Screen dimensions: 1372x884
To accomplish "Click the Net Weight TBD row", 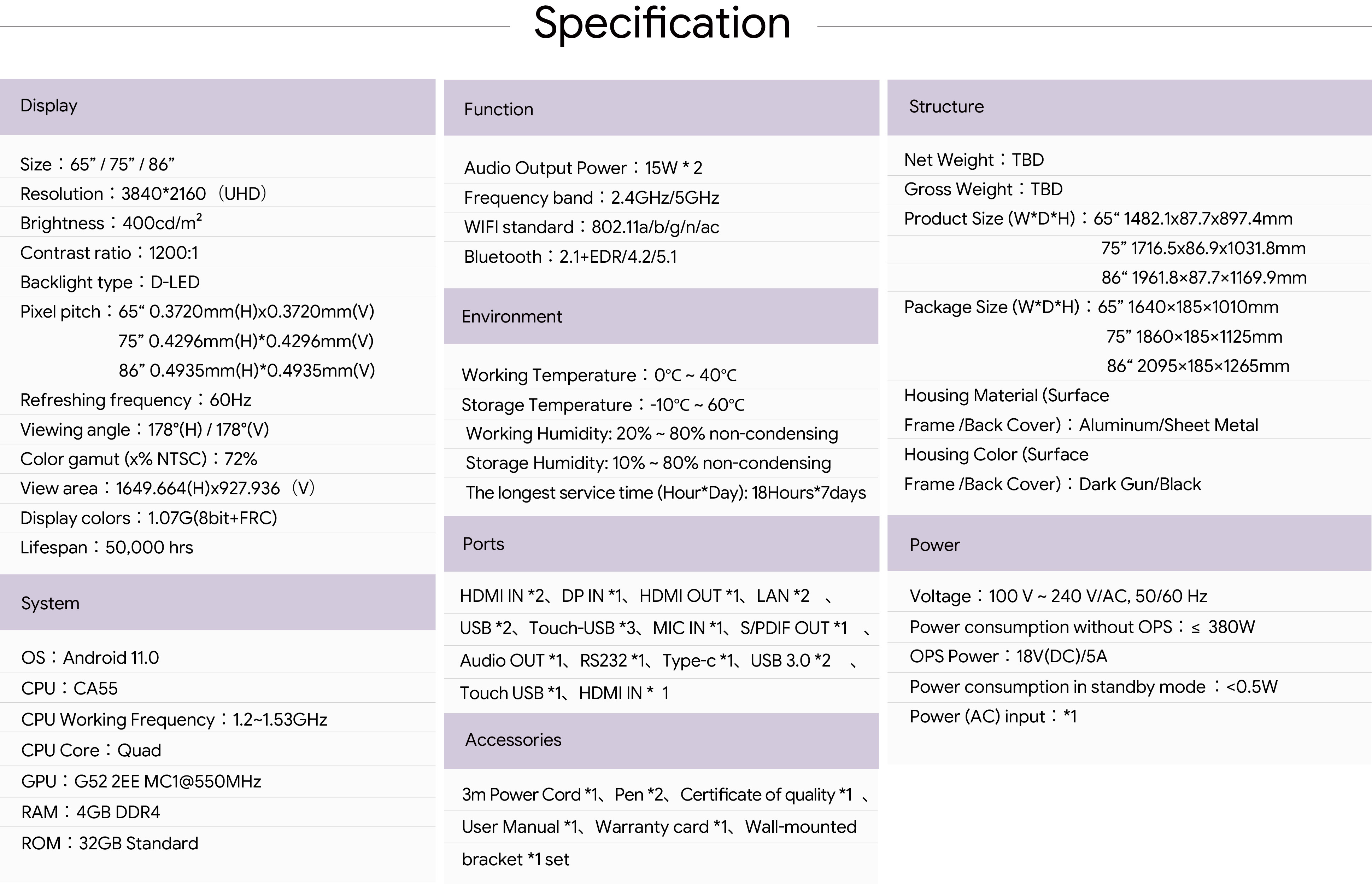I will (1130, 159).
